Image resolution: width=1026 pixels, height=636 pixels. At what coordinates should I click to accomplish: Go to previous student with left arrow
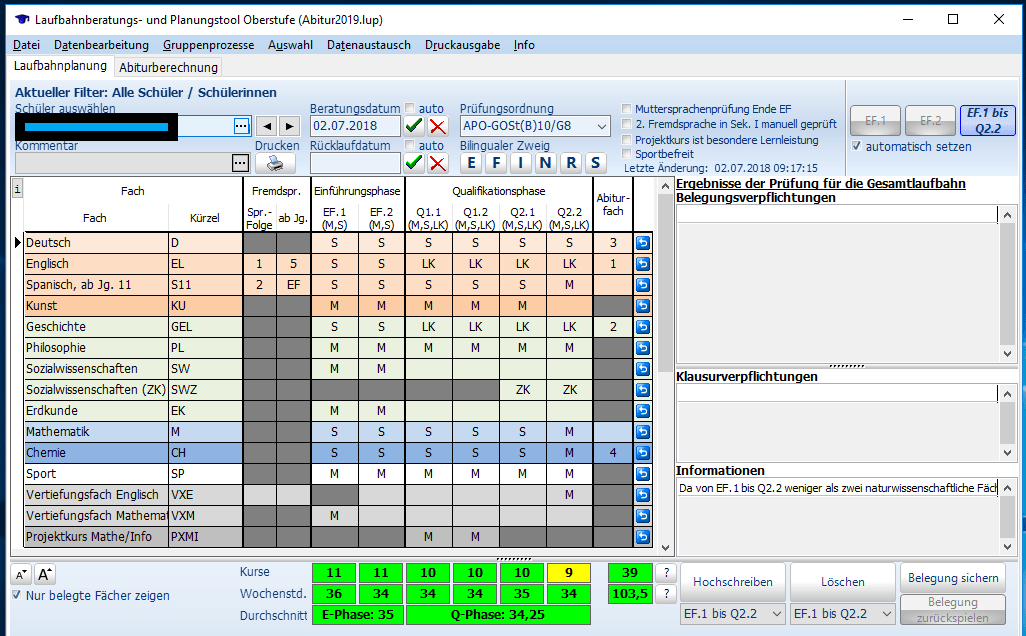(x=267, y=126)
